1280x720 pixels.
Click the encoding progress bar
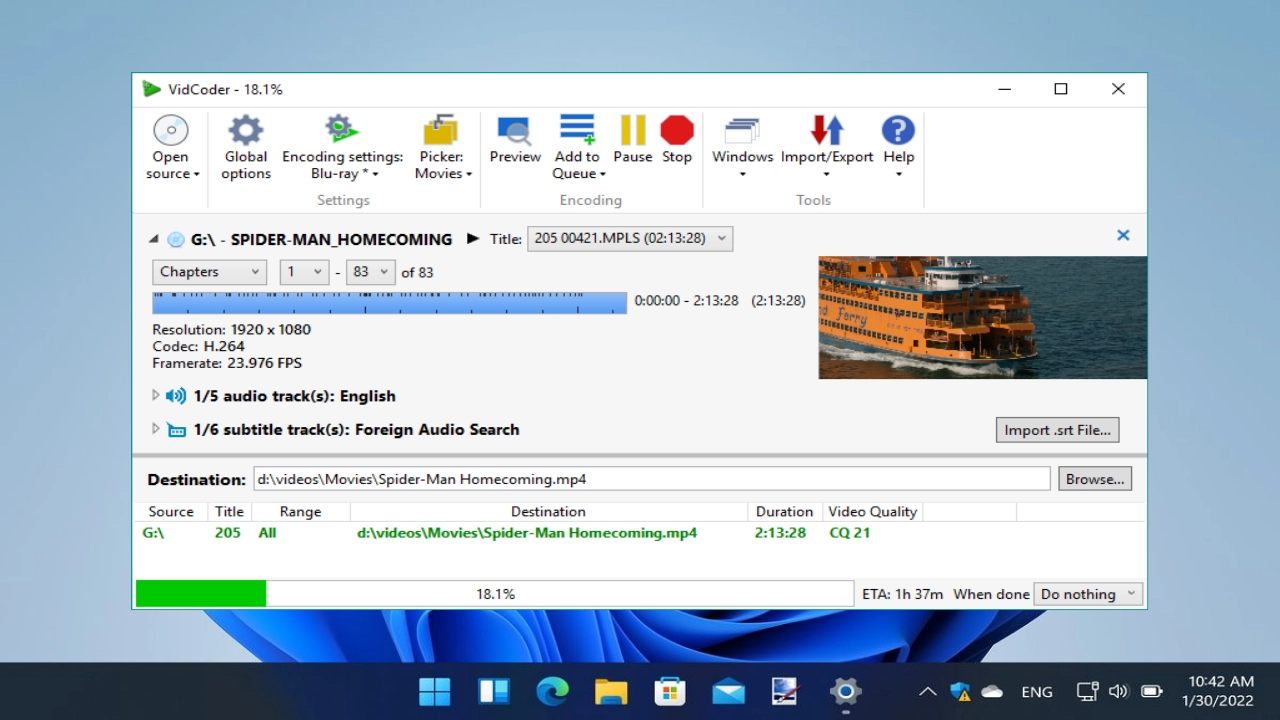(x=494, y=594)
